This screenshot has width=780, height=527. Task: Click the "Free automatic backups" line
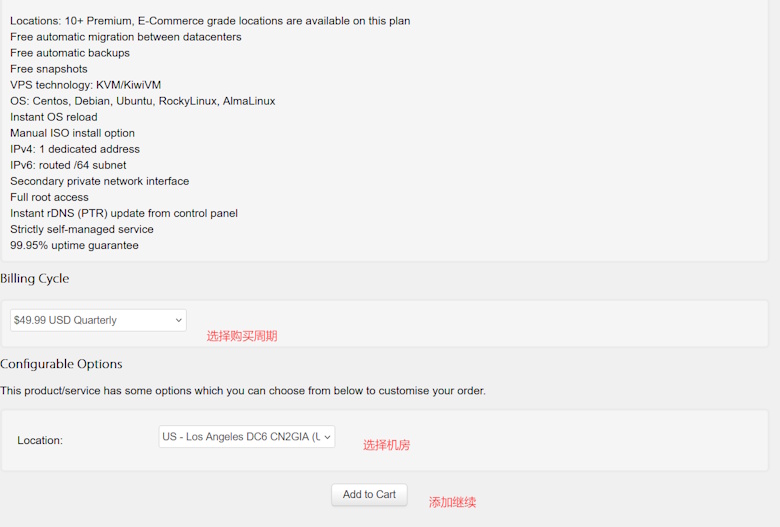pyautogui.click(x=70, y=53)
